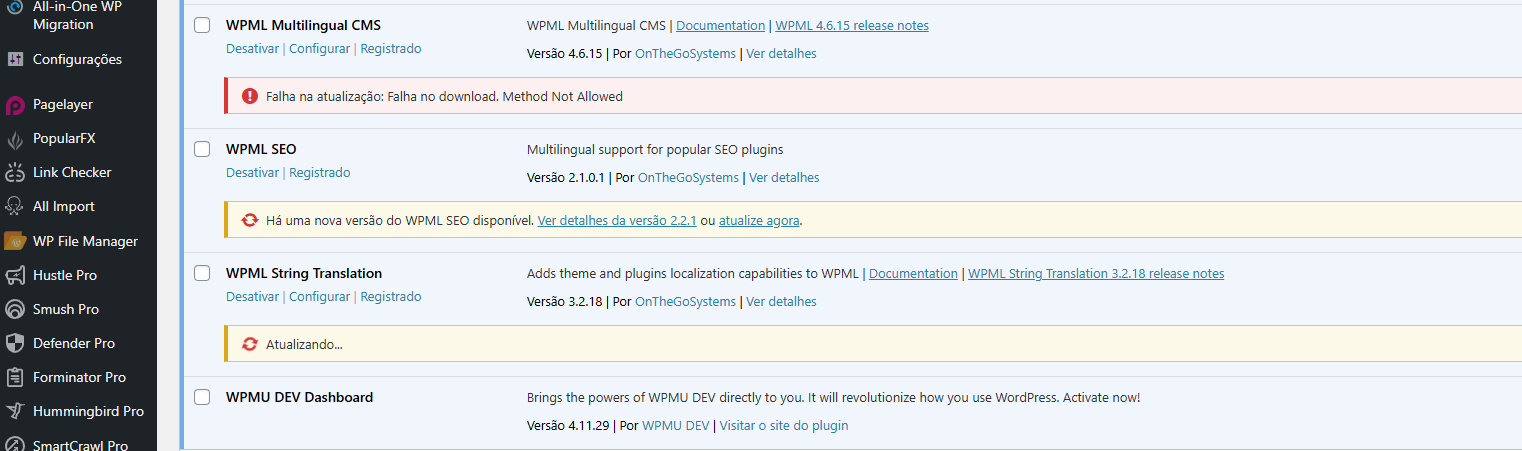1522x451 pixels.
Task: Click the Forminator Pro clipboard icon
Action: click(x=15, y=377)
